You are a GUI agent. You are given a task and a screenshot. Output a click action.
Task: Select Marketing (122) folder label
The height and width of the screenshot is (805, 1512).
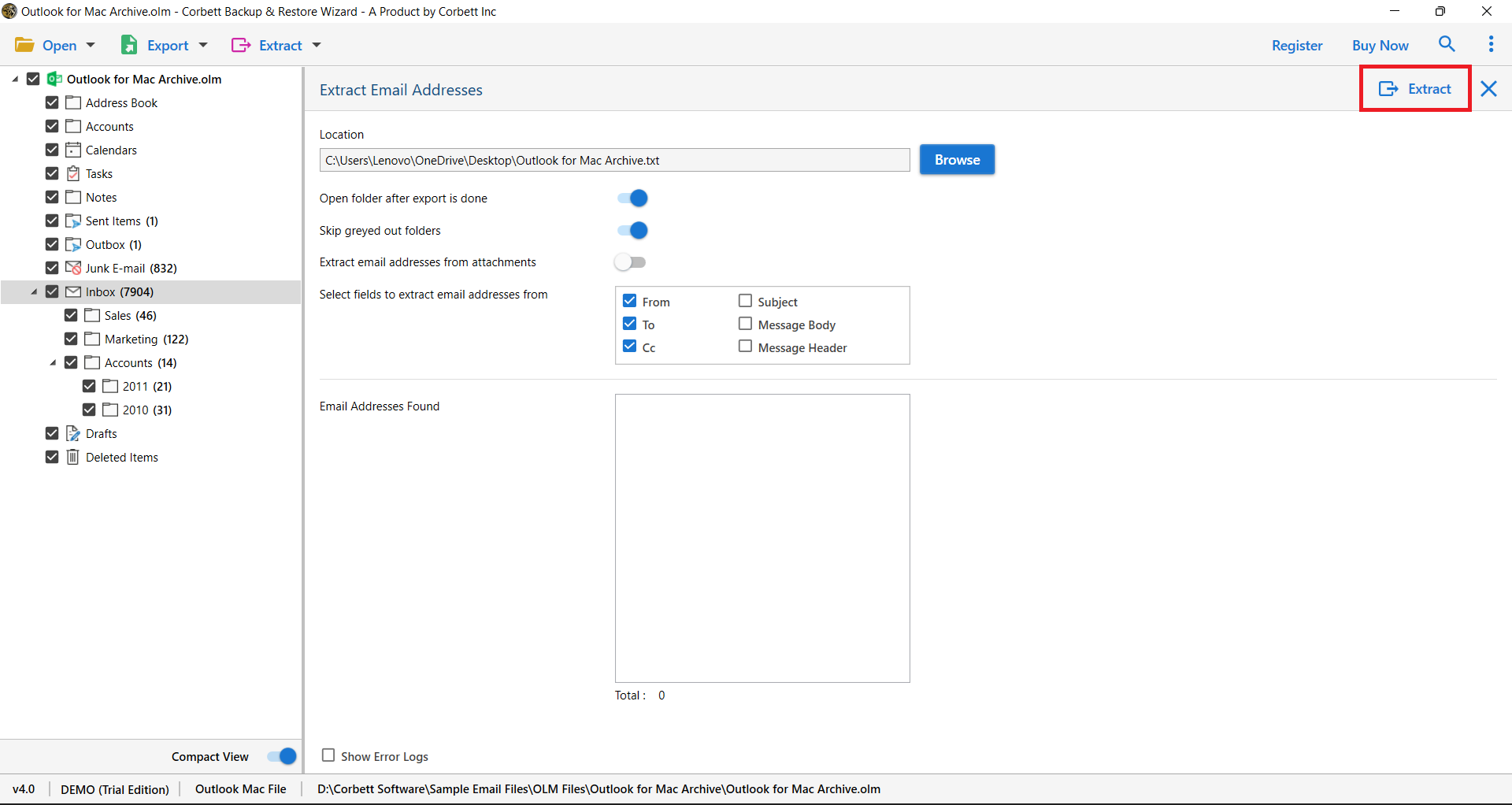click(x=146, y=339)
